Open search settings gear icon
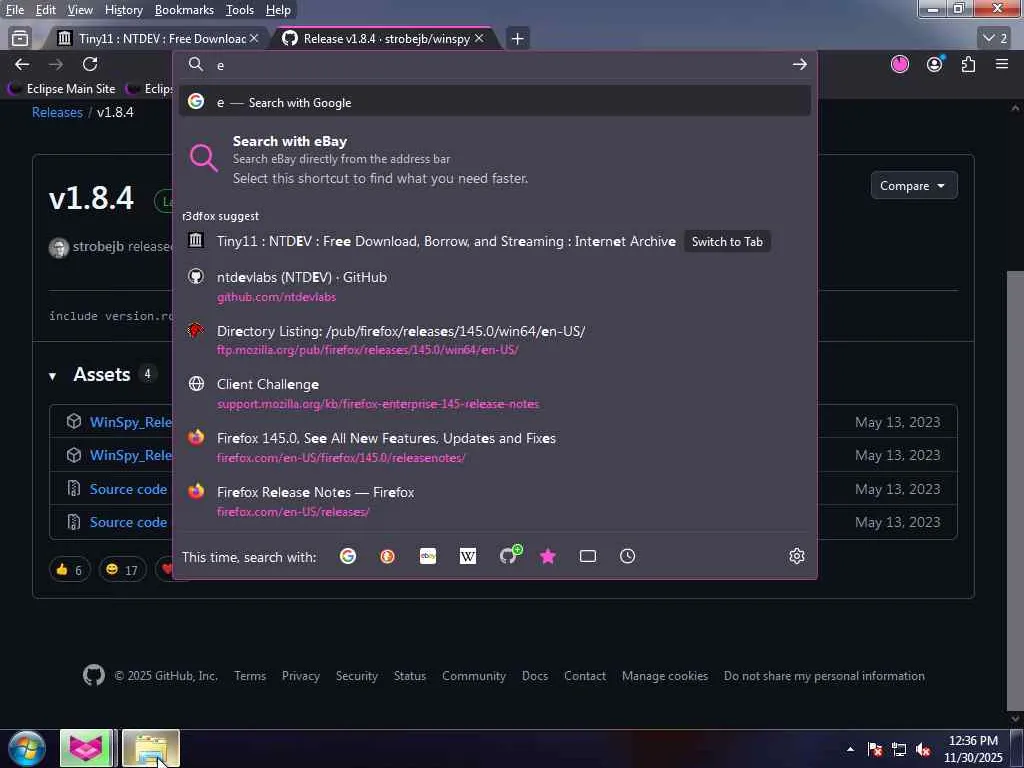The image size is (1024, 768). pyautogui.click(x=797, y=556)
